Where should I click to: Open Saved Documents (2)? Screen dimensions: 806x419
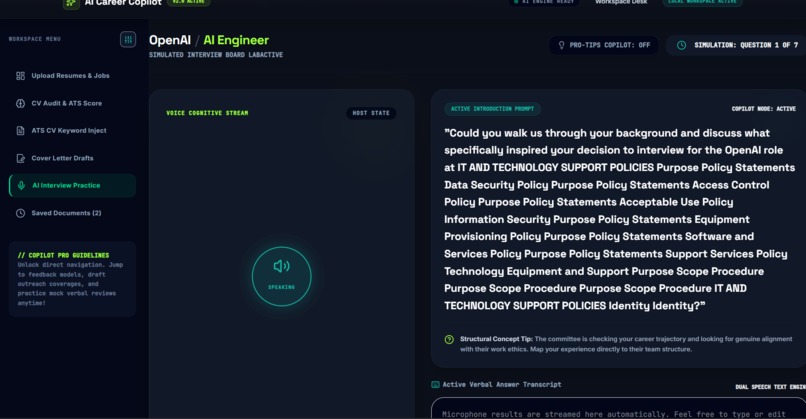(72, 213)
